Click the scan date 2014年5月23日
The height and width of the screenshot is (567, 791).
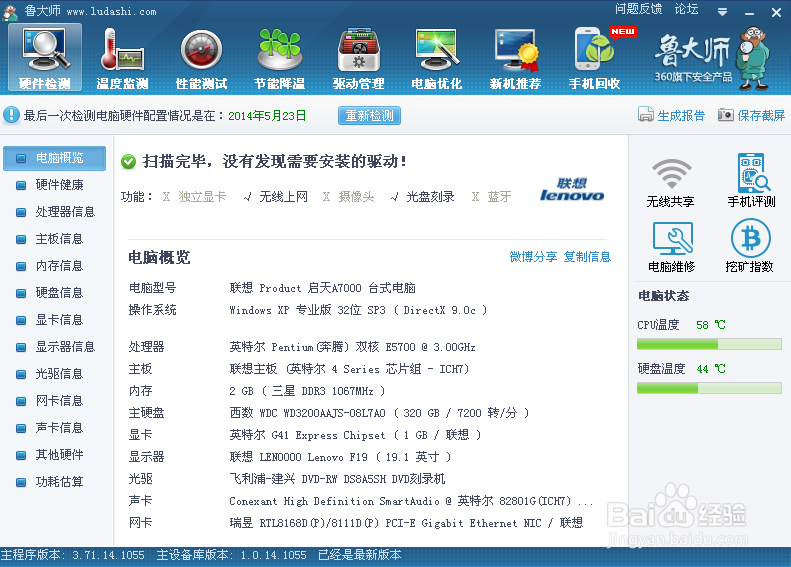click(x=267, y=116)
